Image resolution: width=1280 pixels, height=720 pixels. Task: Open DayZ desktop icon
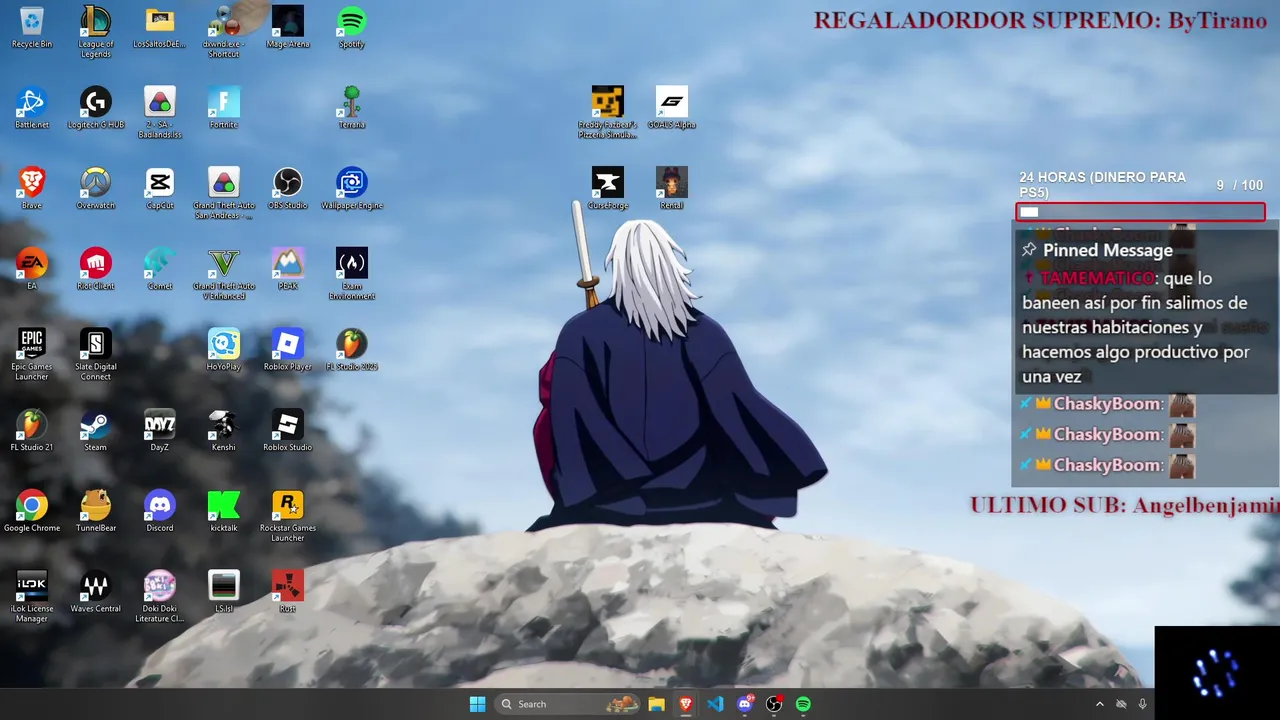(x=160, y=431)
